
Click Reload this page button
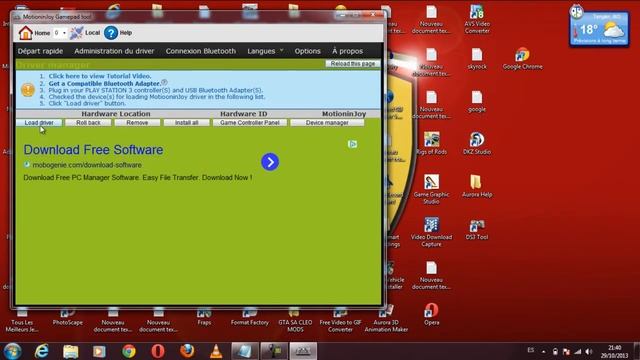353,64
